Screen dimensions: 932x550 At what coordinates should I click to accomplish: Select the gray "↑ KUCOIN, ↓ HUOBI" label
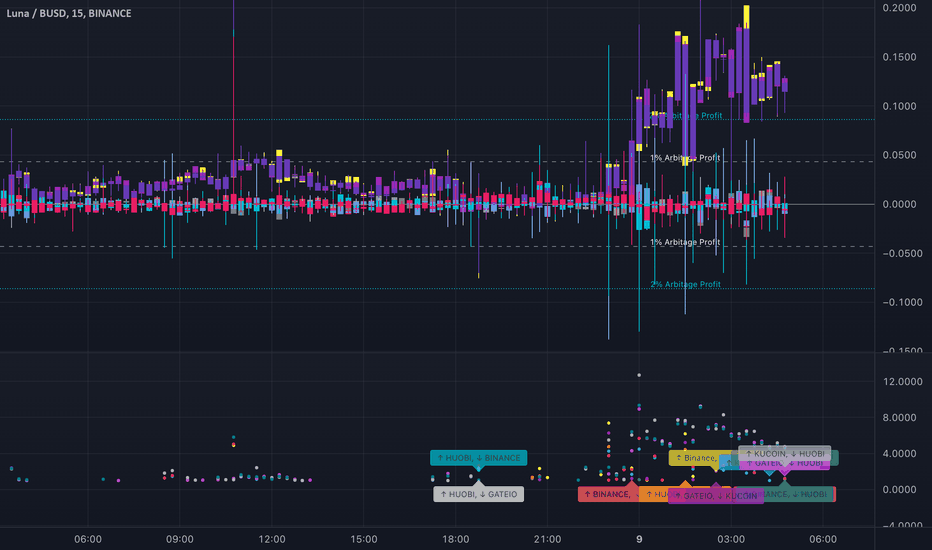(x=785, y=453)
